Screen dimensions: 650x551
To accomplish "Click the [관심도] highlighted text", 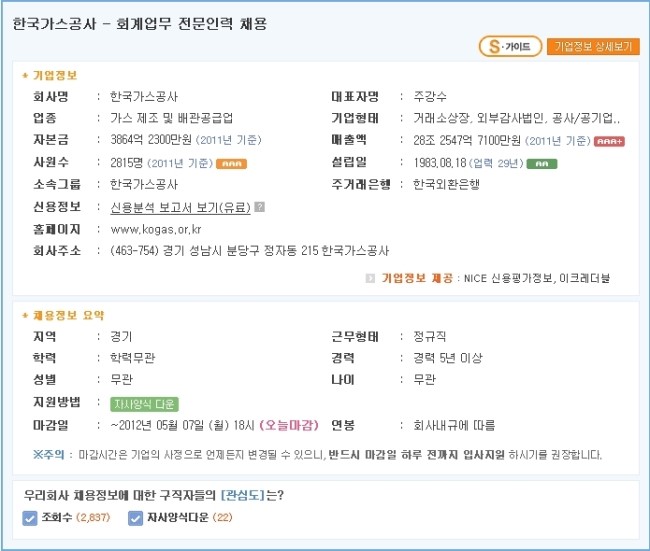I will click(243, 495).
